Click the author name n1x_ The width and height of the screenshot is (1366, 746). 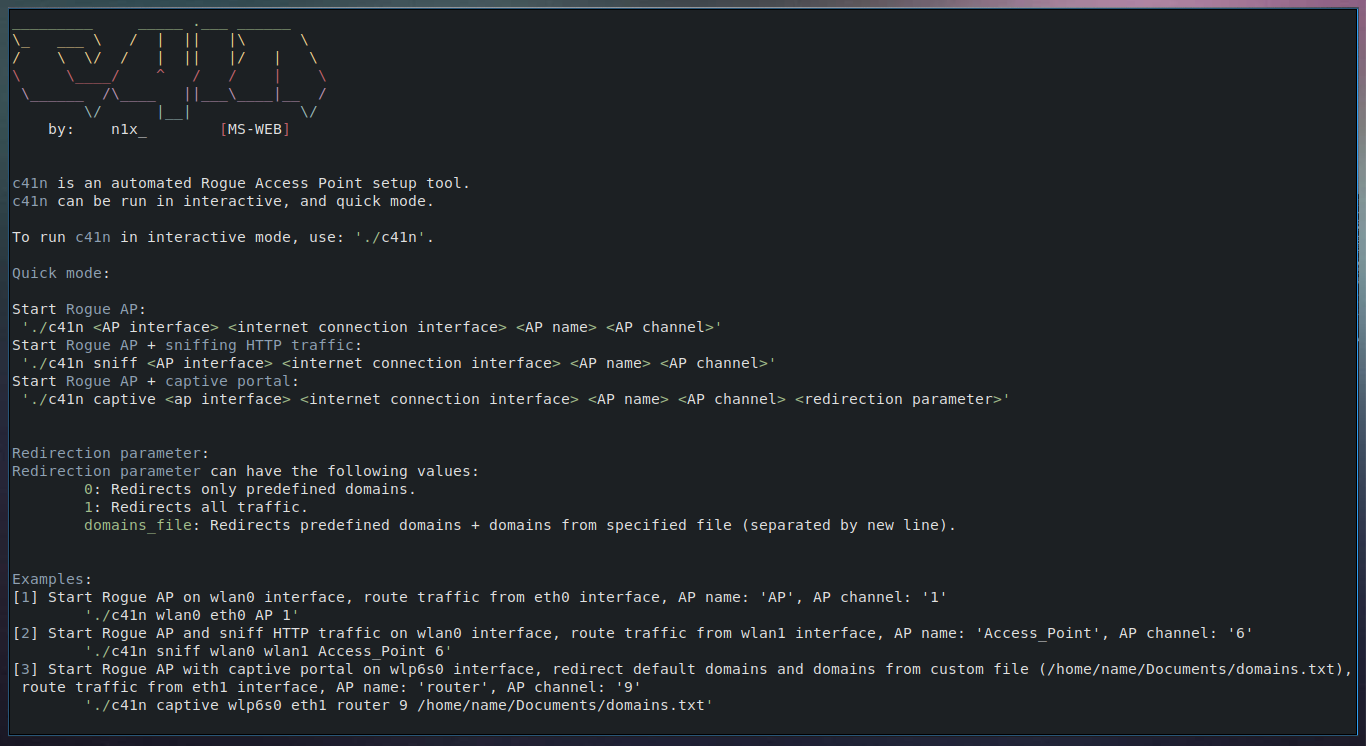129,129
